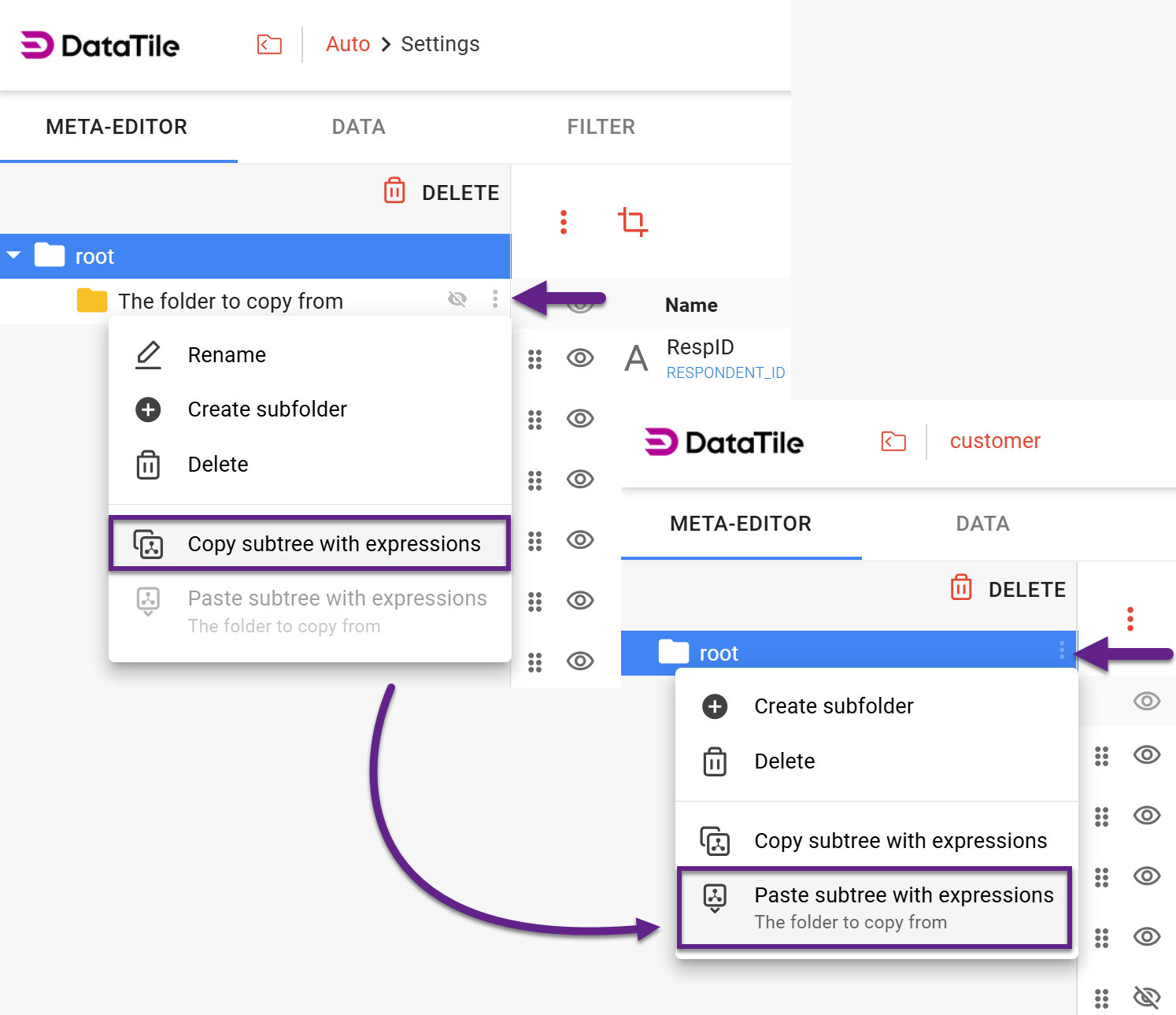Click the drag handle on the RespID row
1176x1015 pixels.
click(x=535, y=359)
